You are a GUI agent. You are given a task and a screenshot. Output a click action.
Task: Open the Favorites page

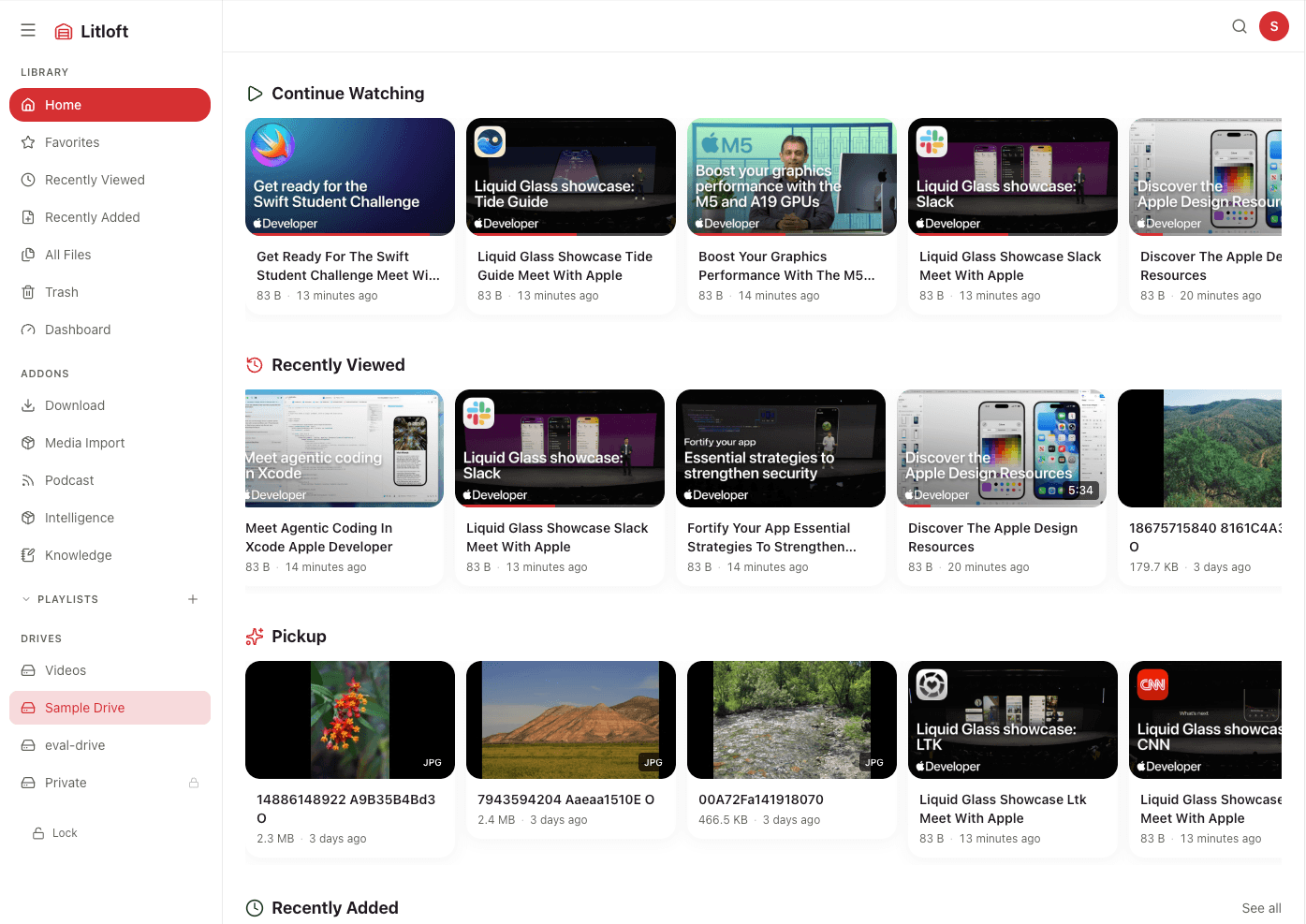(x=110, y=142)
